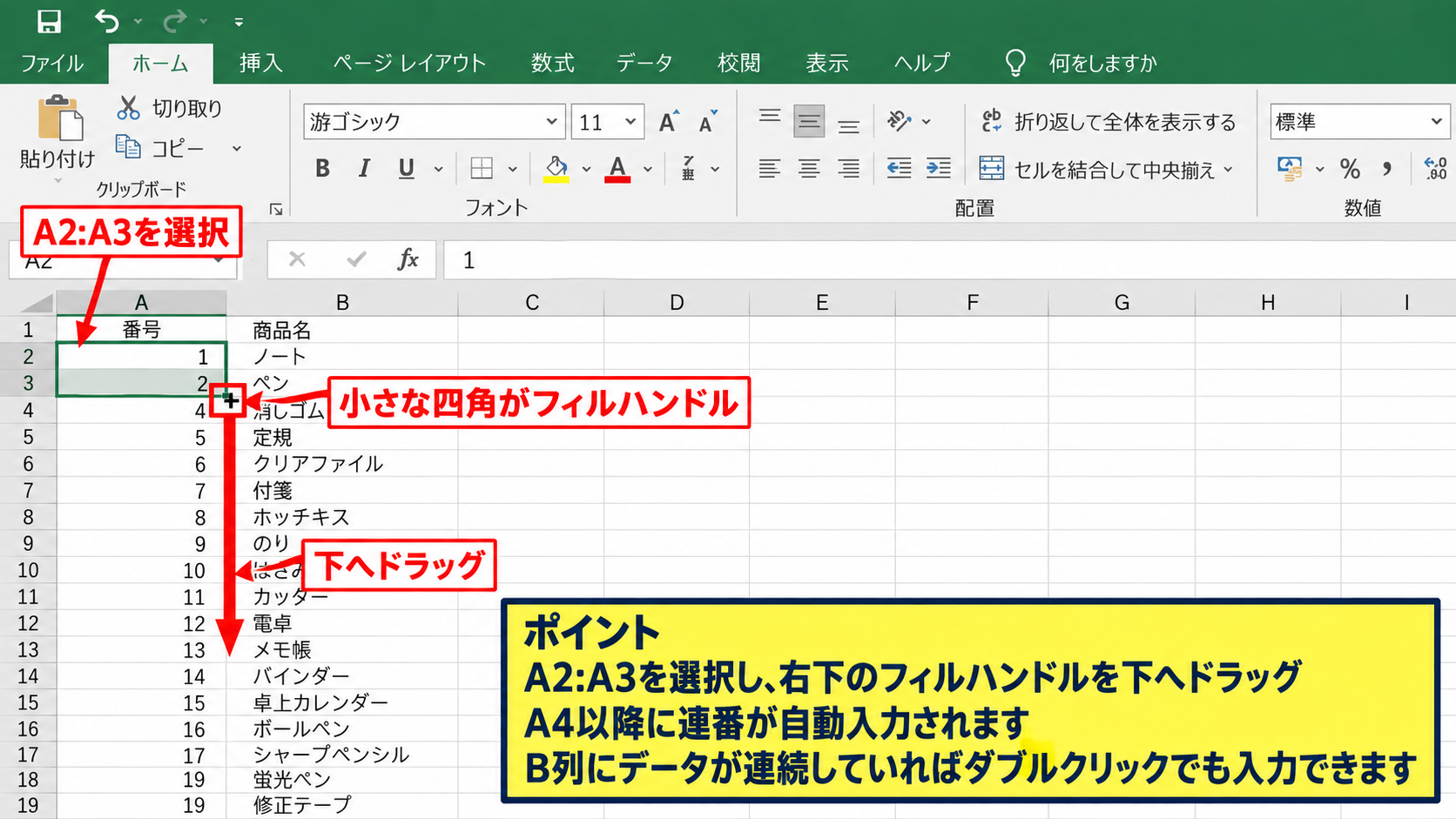Click the increase indent icon
Screen dimensions: 1456x819
pyautogui.click(x=939, y=168)
